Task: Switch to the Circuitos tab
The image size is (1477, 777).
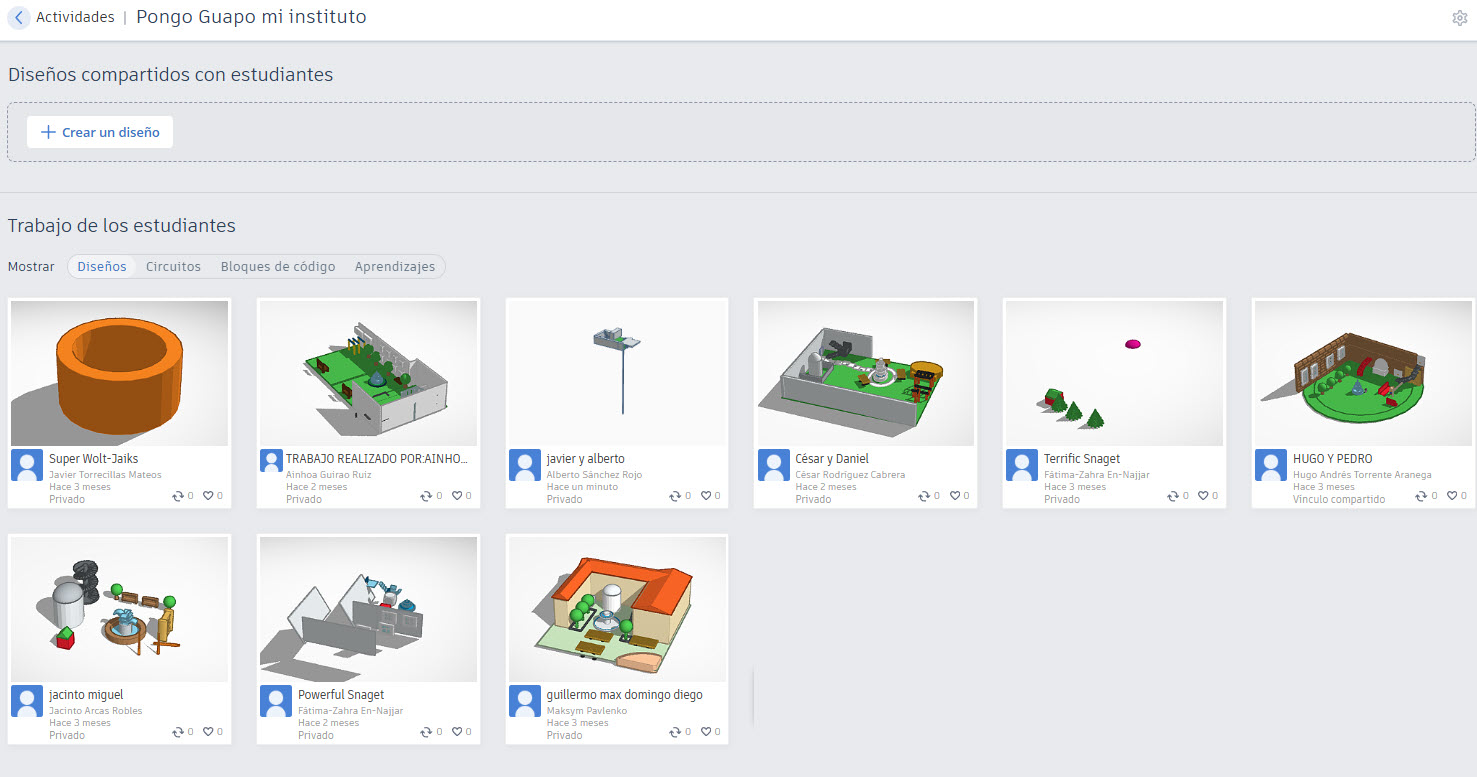Action: click(173, 267)
